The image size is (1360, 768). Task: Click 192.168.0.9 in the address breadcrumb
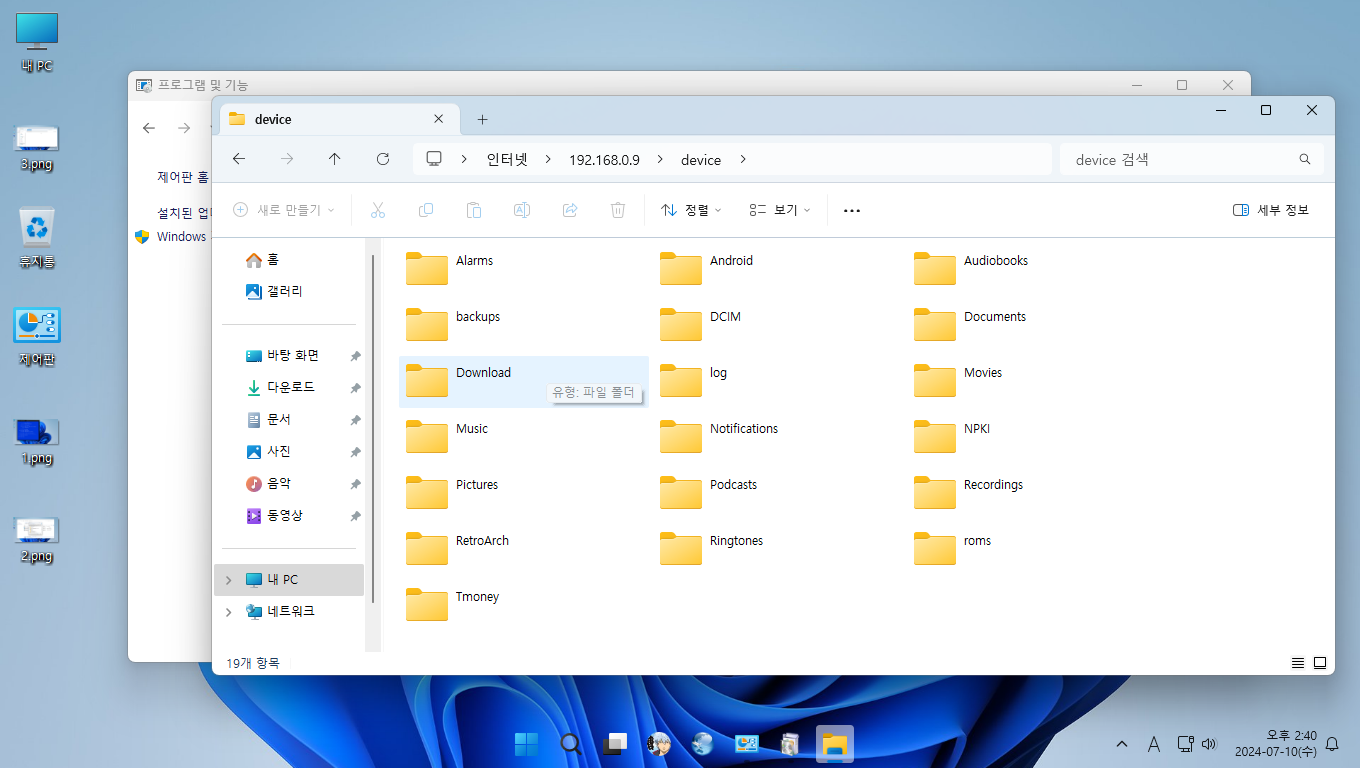[604, 160]
